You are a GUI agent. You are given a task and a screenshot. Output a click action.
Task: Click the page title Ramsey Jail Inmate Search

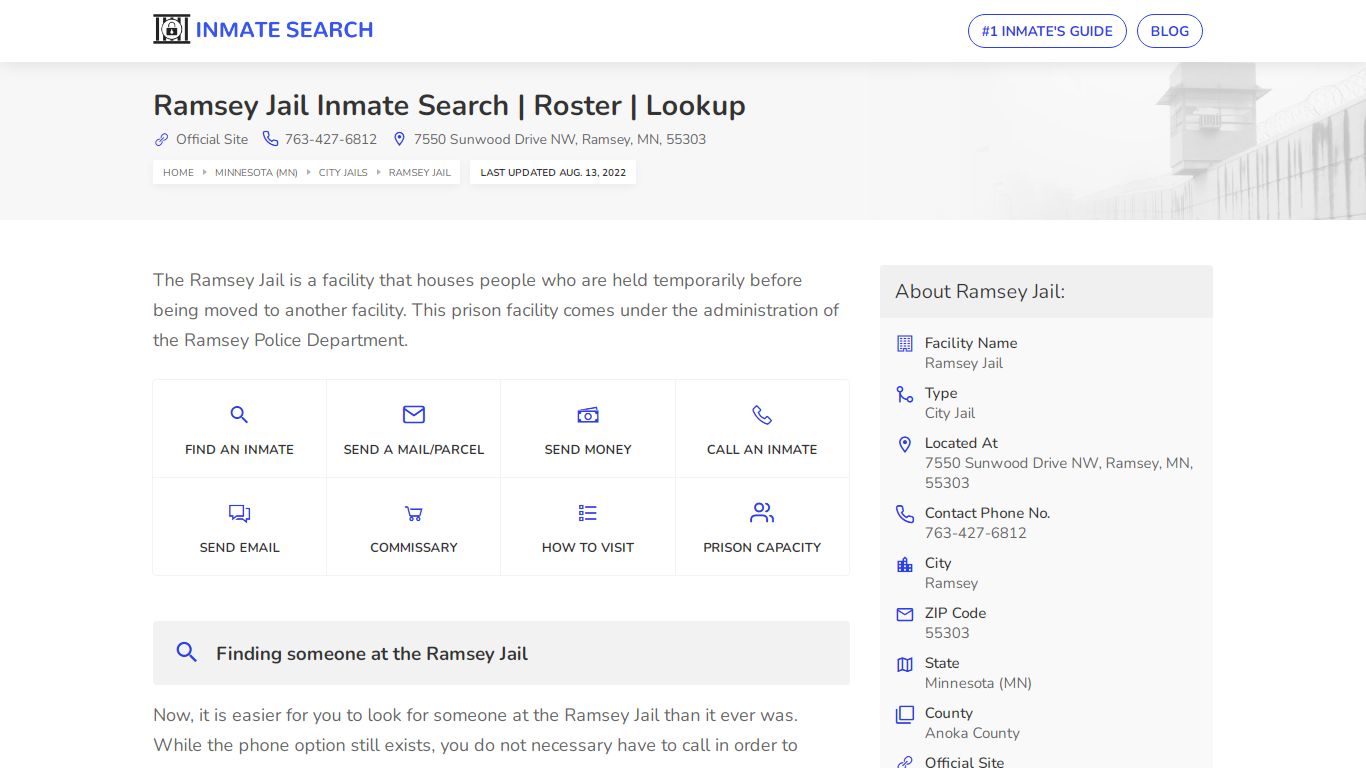(449, 105)
